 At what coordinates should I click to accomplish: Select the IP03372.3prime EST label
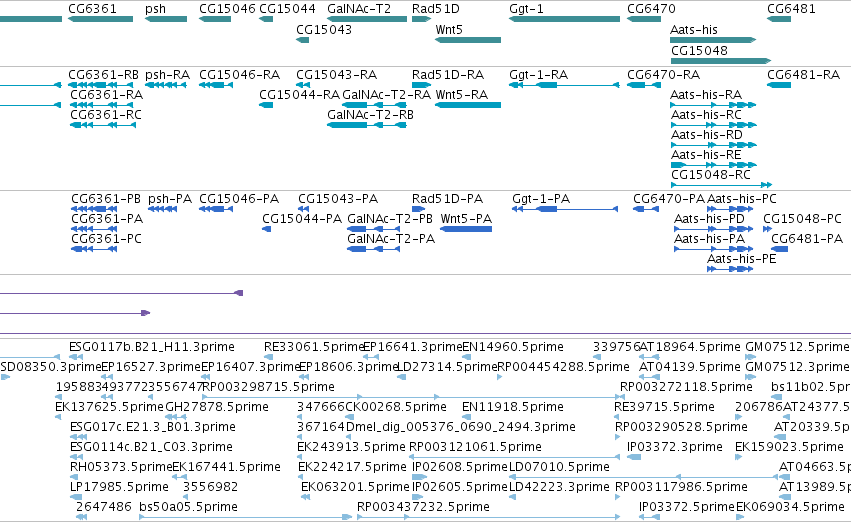[x=675, y=447]
